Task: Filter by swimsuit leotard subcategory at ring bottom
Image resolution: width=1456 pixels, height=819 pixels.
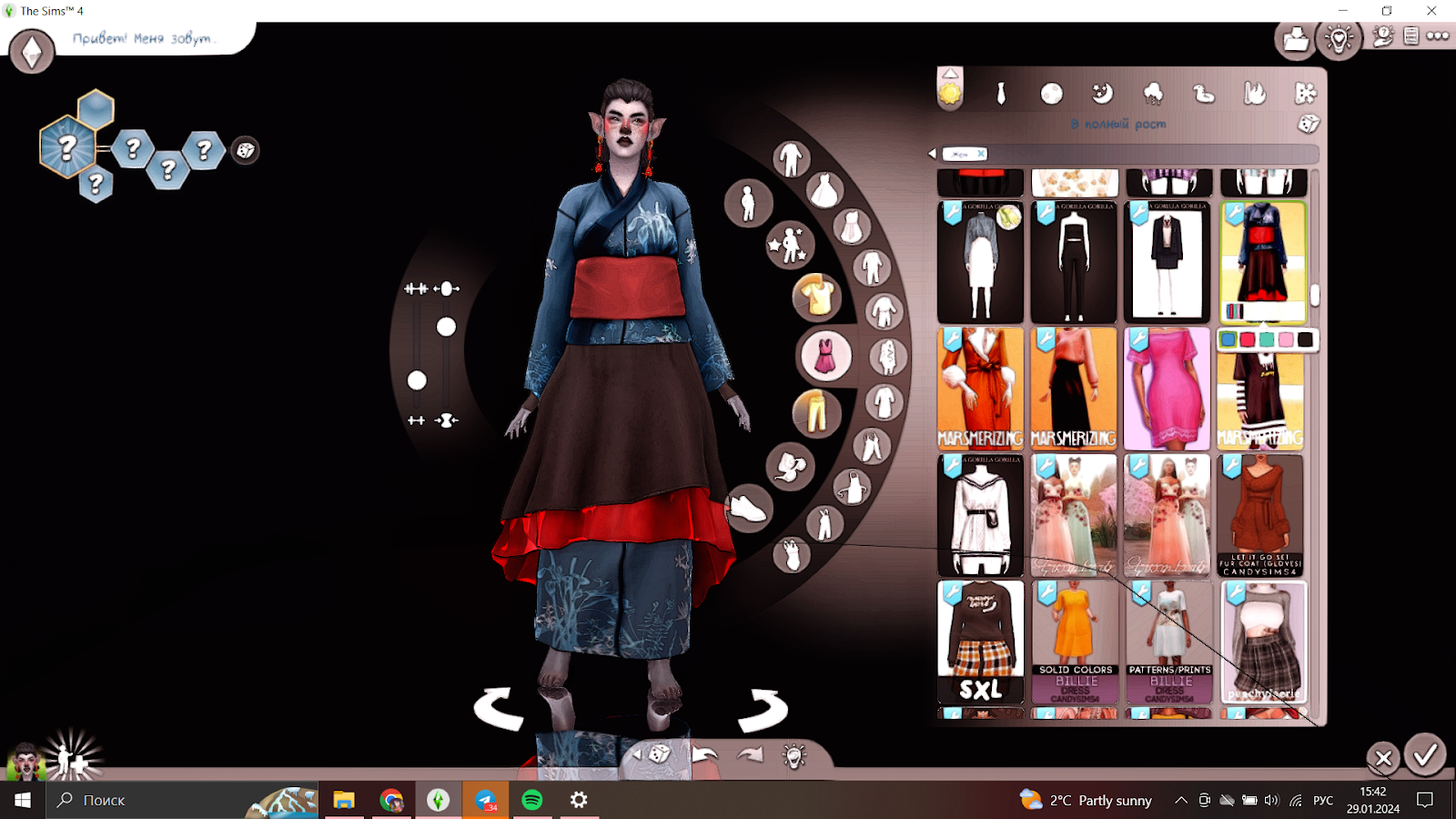Action: [791, 553]
